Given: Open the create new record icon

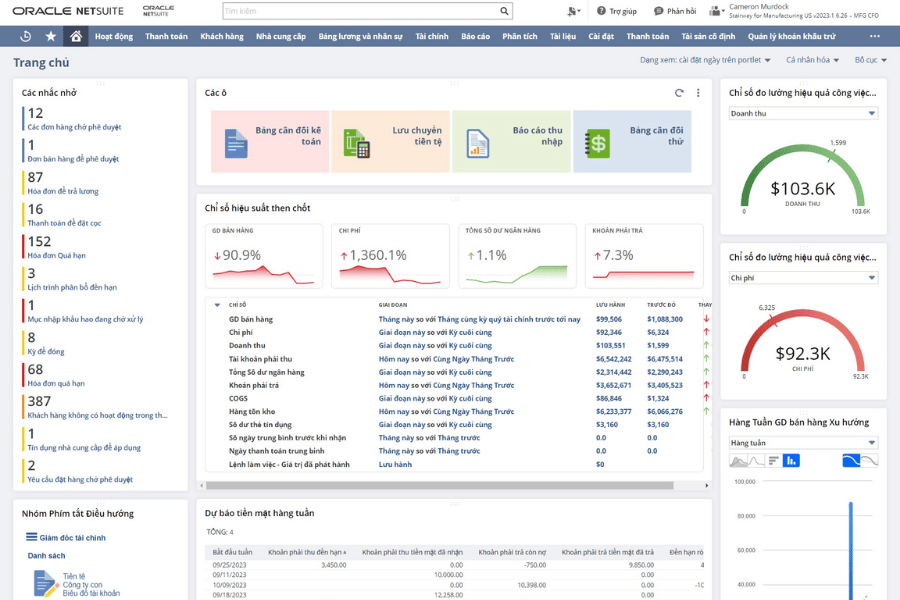Looking at the screenshot, I should pyautogui.click(x=573, y=11).
